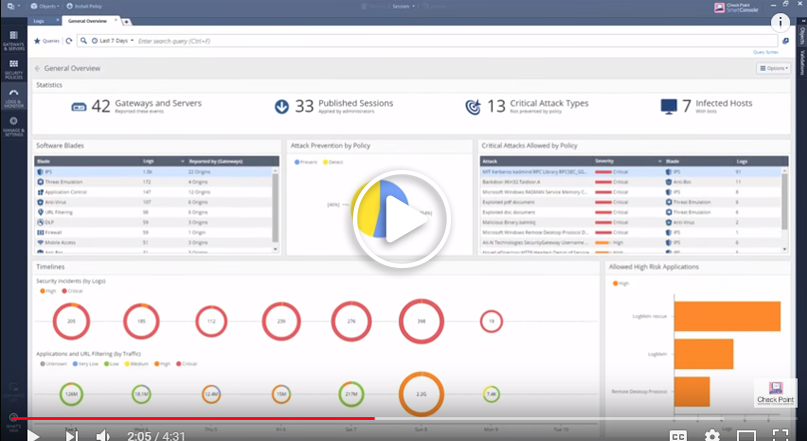Open the Objects side panel tab

tap(802, 36)
